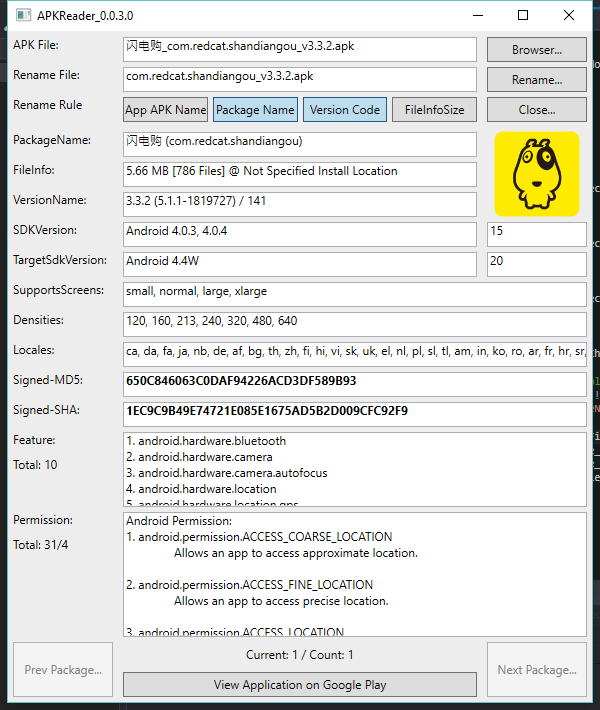Click the Rename File text field
Image resolution: width=600 pixels, height=710 pixels.
(x=299, y=79)
